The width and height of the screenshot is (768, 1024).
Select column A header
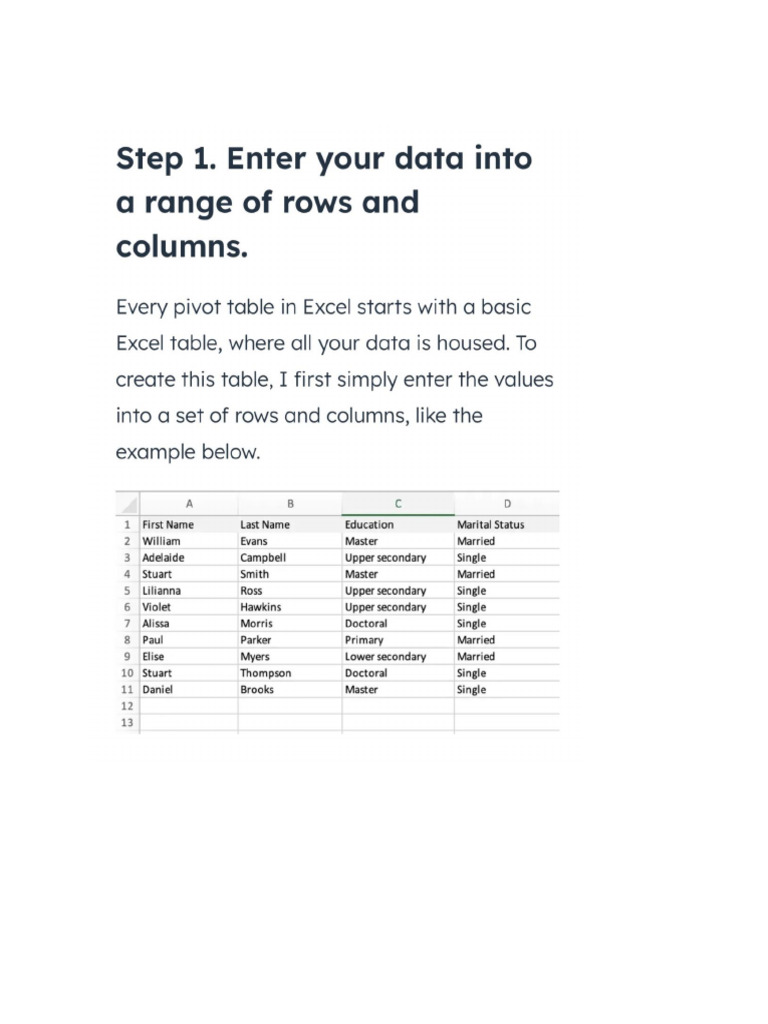click(x=189, y=504)
